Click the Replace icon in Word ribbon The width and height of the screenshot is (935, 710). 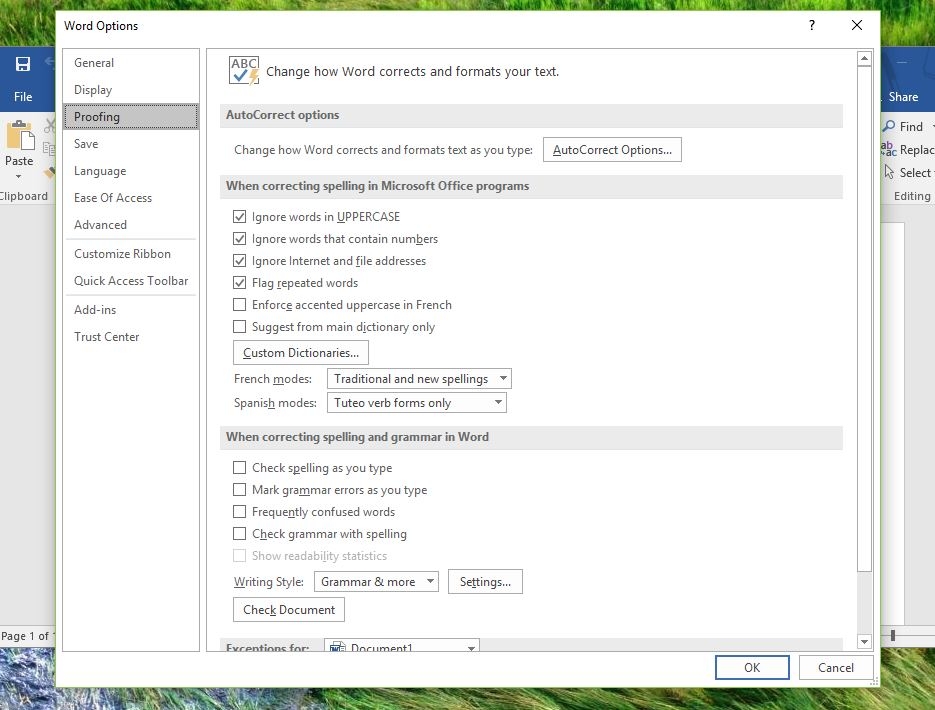[x=888, y=149]
